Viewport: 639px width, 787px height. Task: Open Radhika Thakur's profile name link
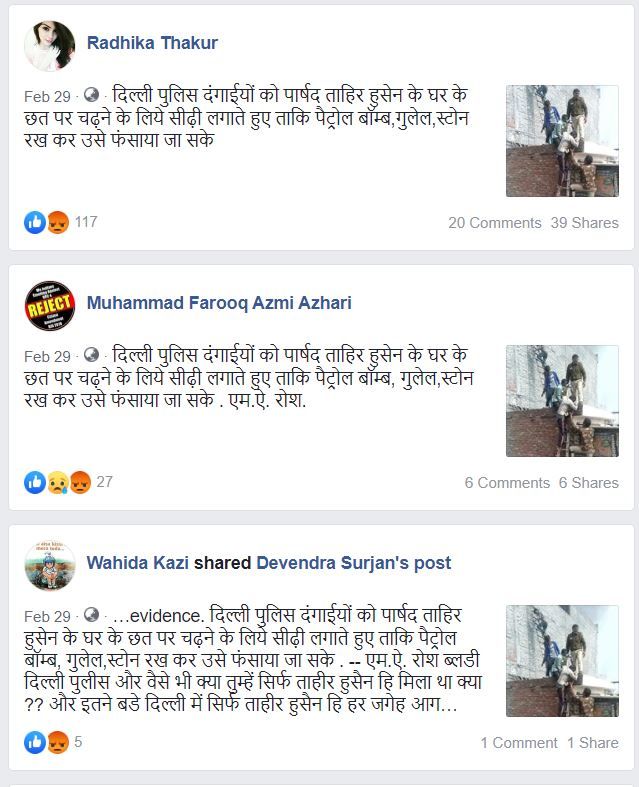tap(152, 43)
